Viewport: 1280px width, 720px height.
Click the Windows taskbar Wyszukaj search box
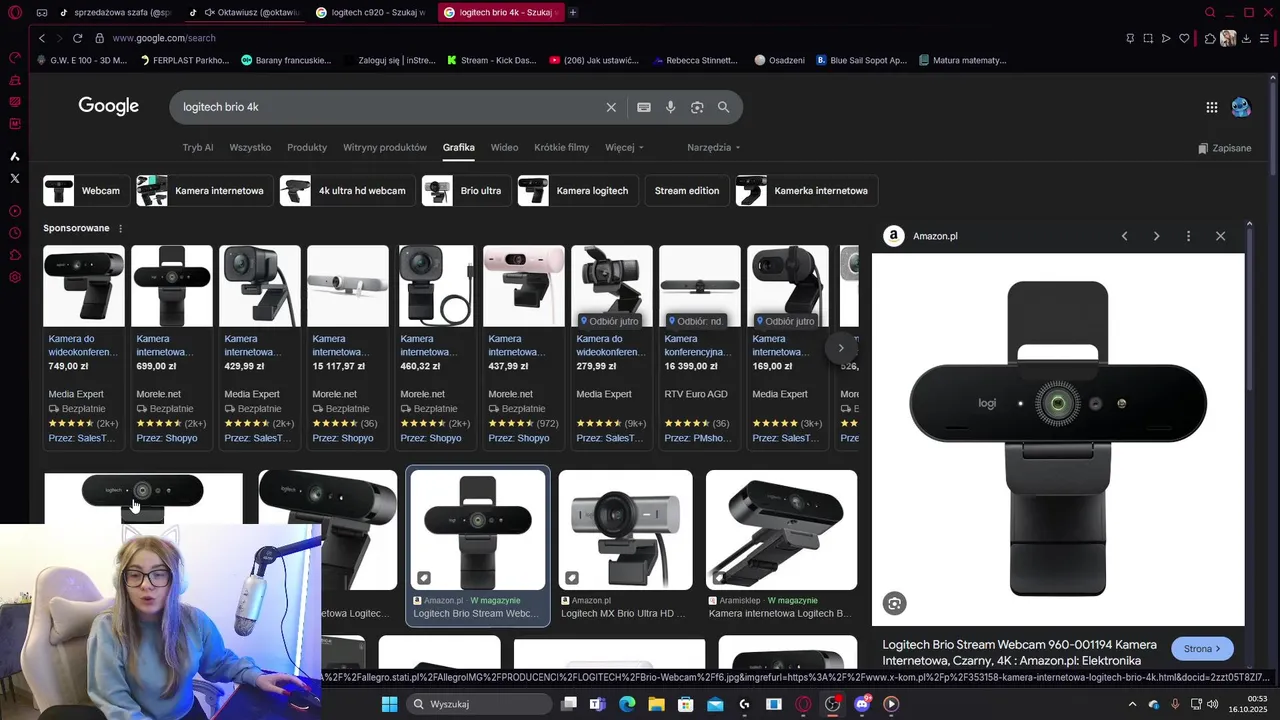(480, 704)
